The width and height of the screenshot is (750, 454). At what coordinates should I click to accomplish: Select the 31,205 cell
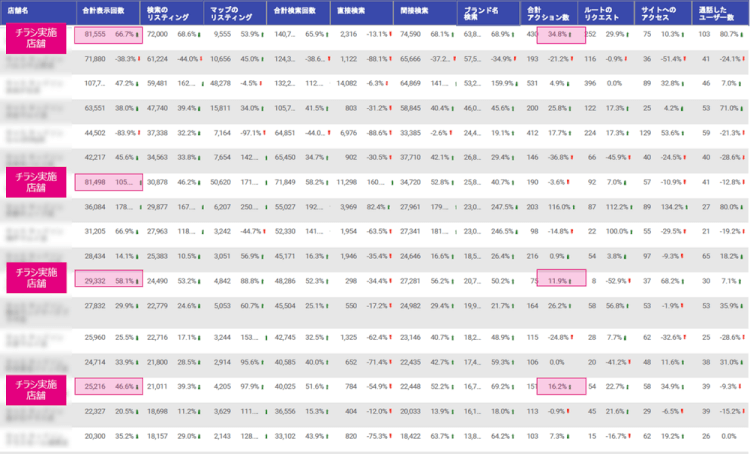pos(95,232)
